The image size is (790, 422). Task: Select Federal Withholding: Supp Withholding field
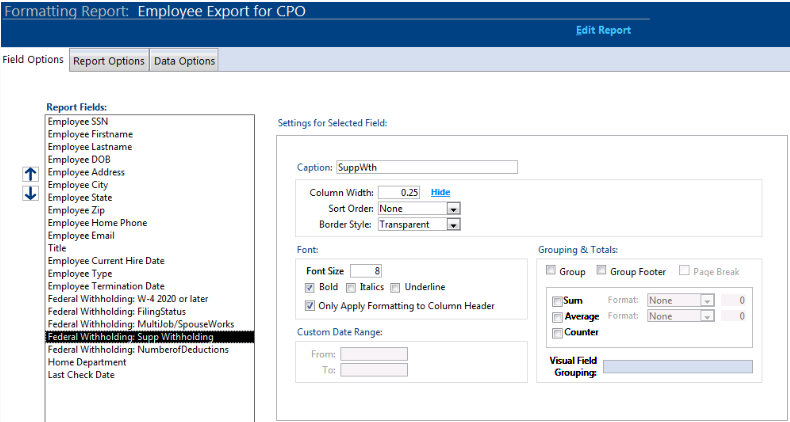pos(150,337)
